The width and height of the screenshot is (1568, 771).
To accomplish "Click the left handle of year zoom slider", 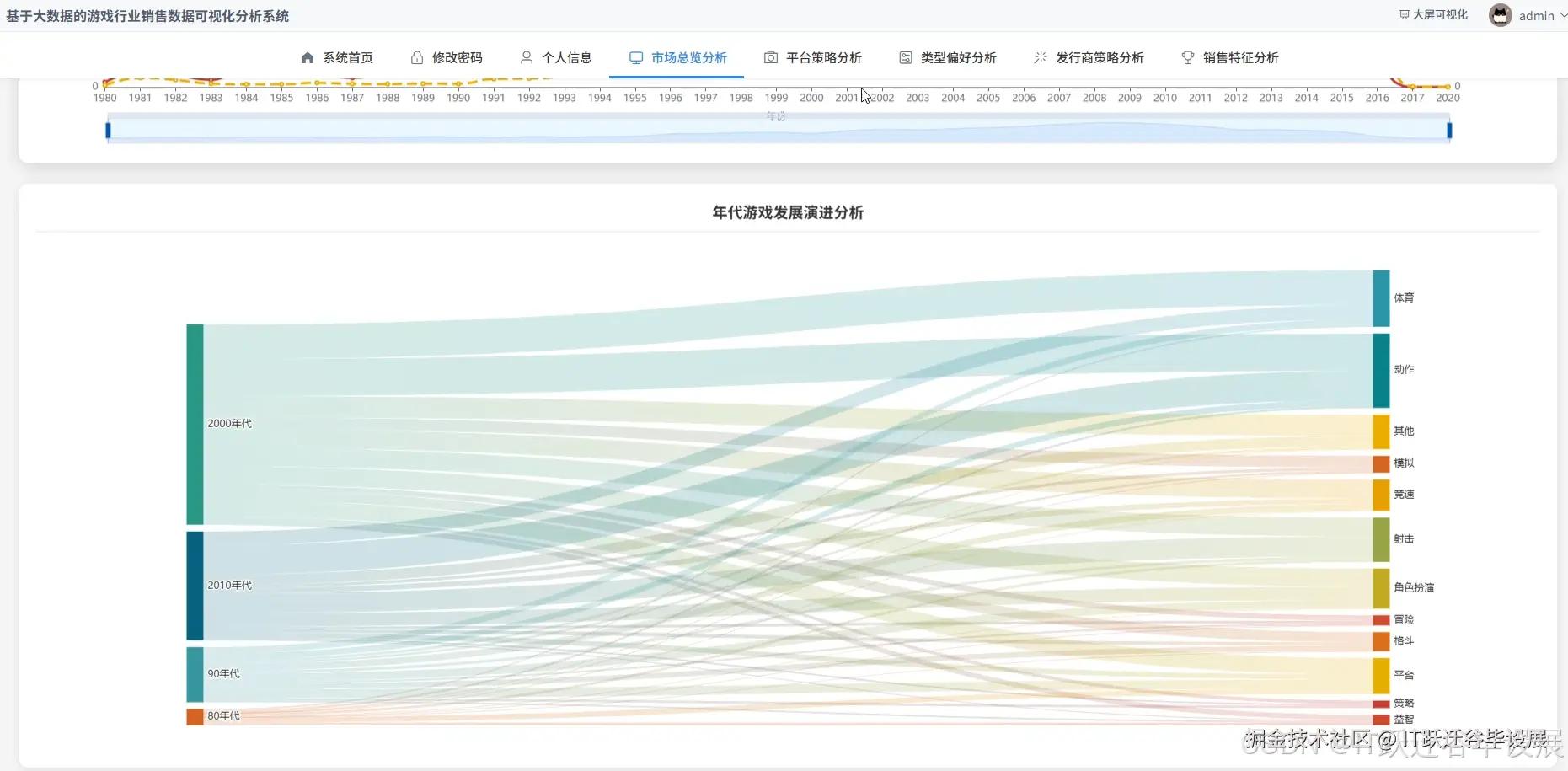I will click(108, 131).
